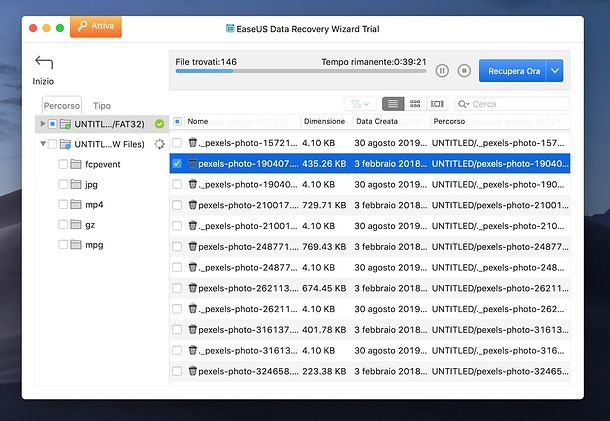The height and width of the screenshot is (421, 610).
Task: Tick the jpg folder checkbox
Action: point(63,184)
